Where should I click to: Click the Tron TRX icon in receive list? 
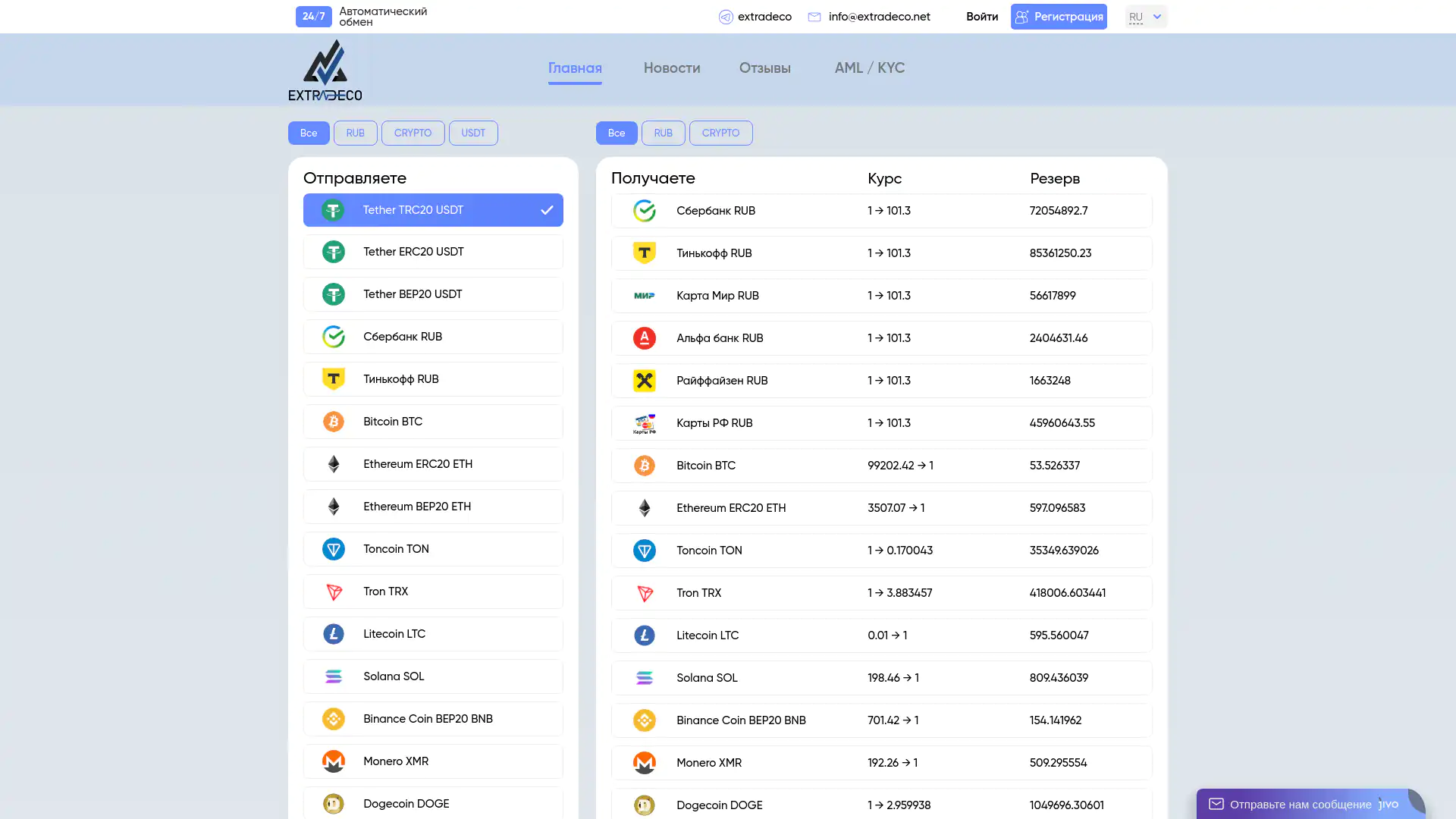644,593
